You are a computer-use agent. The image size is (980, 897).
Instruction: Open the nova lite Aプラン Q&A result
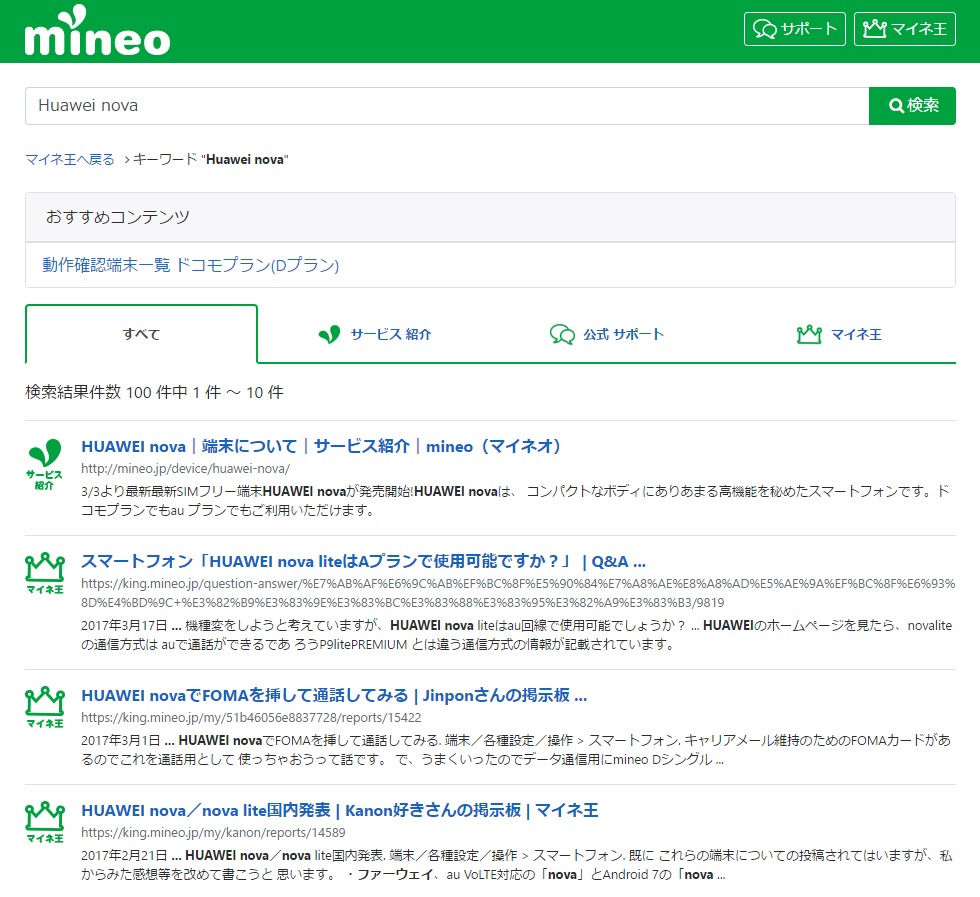(x=363, y=561)
